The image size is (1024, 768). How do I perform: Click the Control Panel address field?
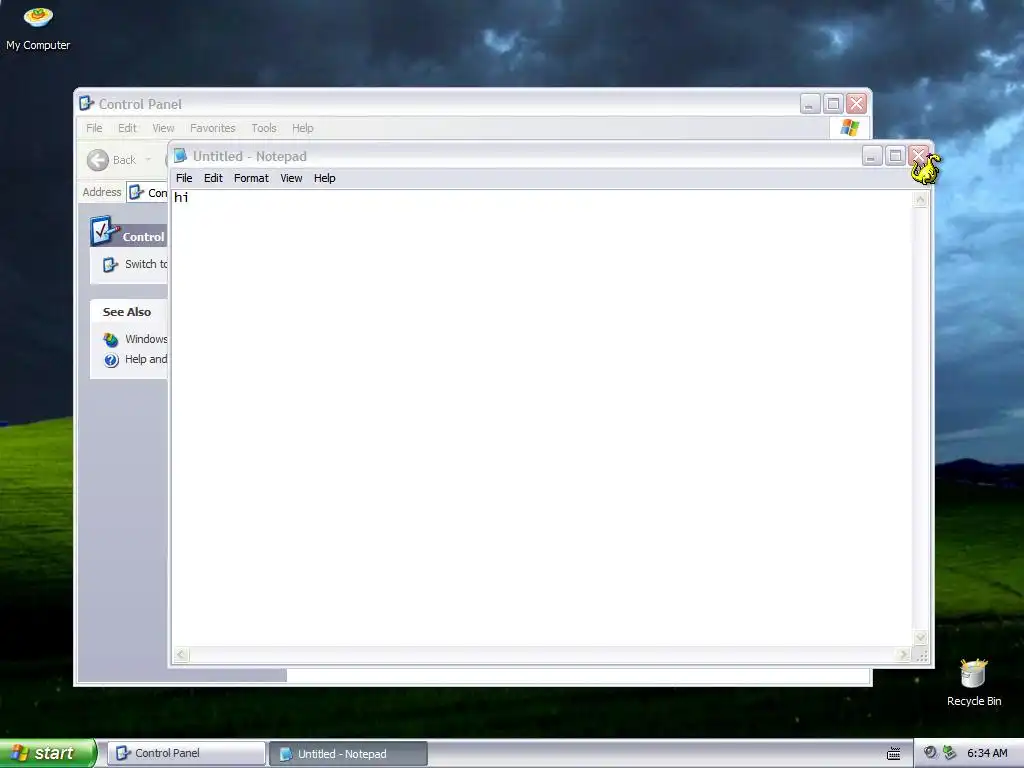click(x=147, y=193)
